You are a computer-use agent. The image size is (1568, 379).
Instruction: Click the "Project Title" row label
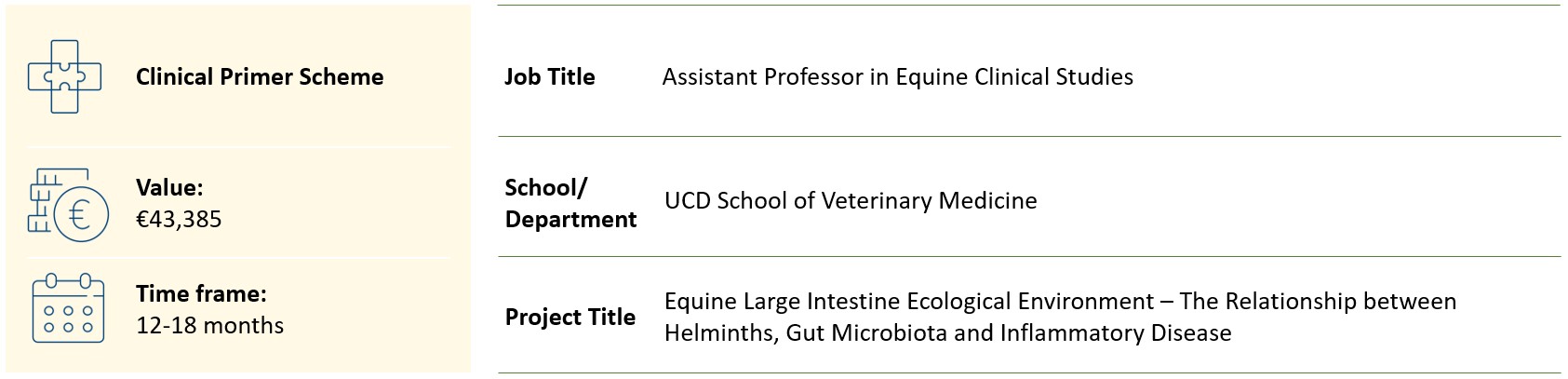coord(570,318)
